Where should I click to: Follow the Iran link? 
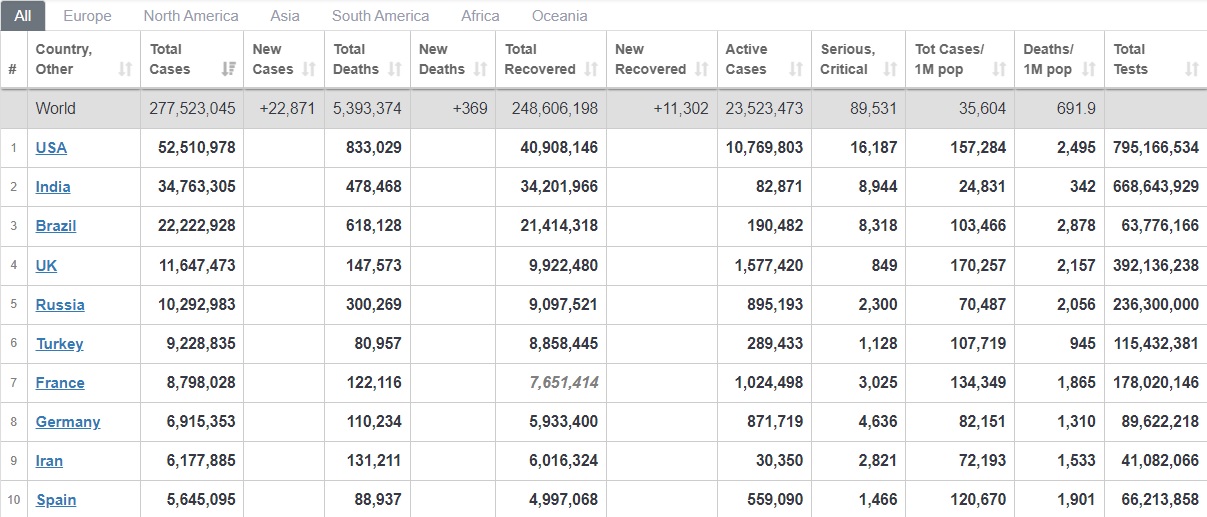tap(49, 461)
